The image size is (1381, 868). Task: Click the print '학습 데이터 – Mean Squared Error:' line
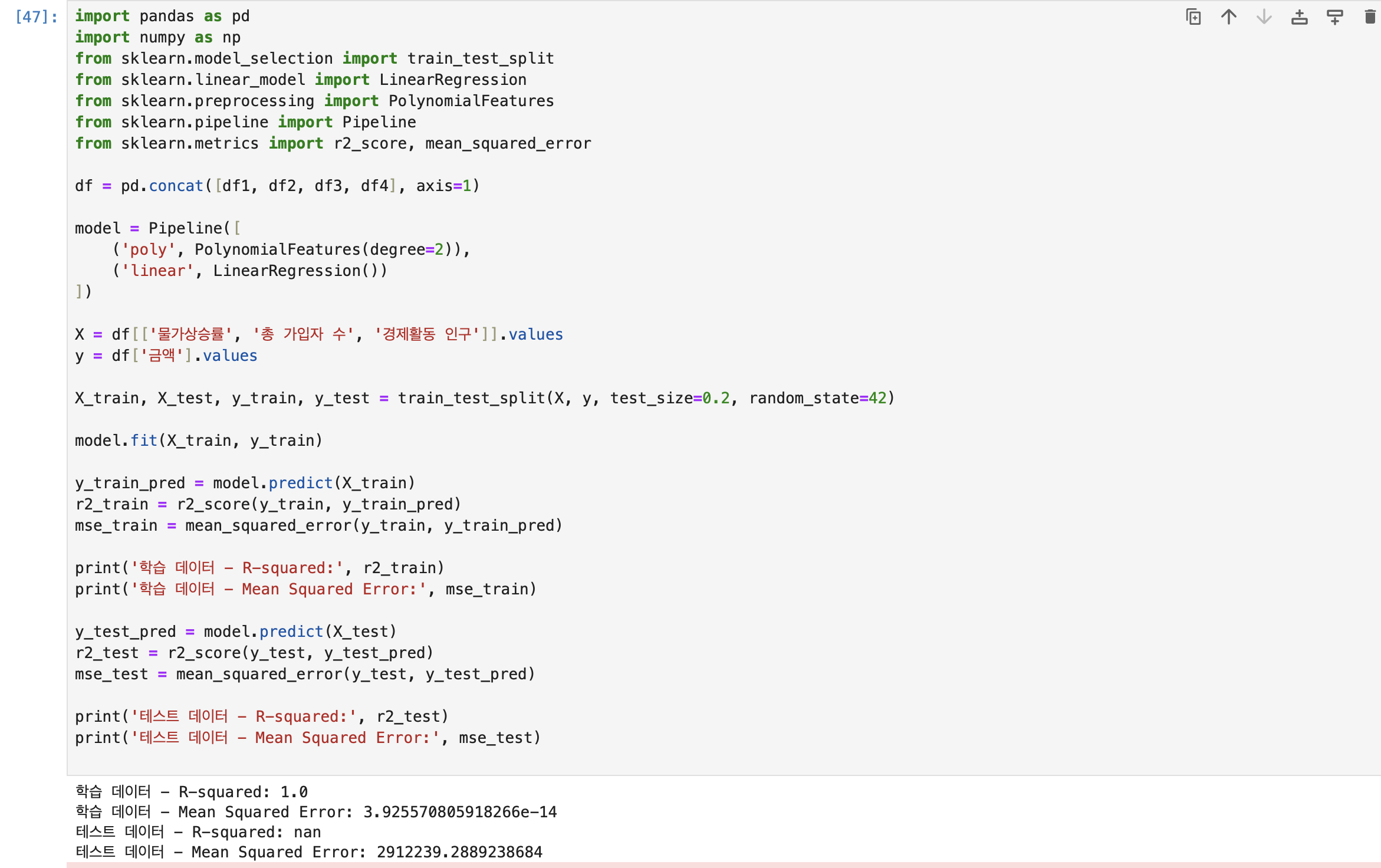[x=305, y=589]
